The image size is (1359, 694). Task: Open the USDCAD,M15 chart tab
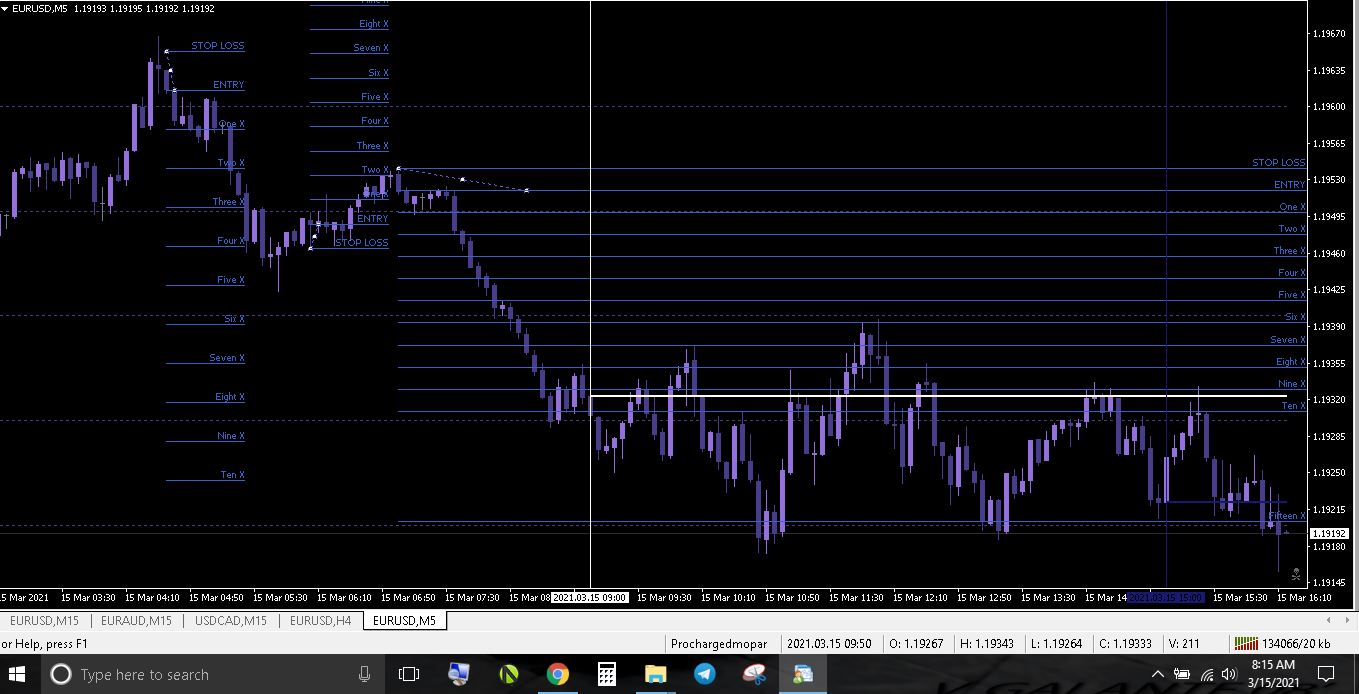231,621
